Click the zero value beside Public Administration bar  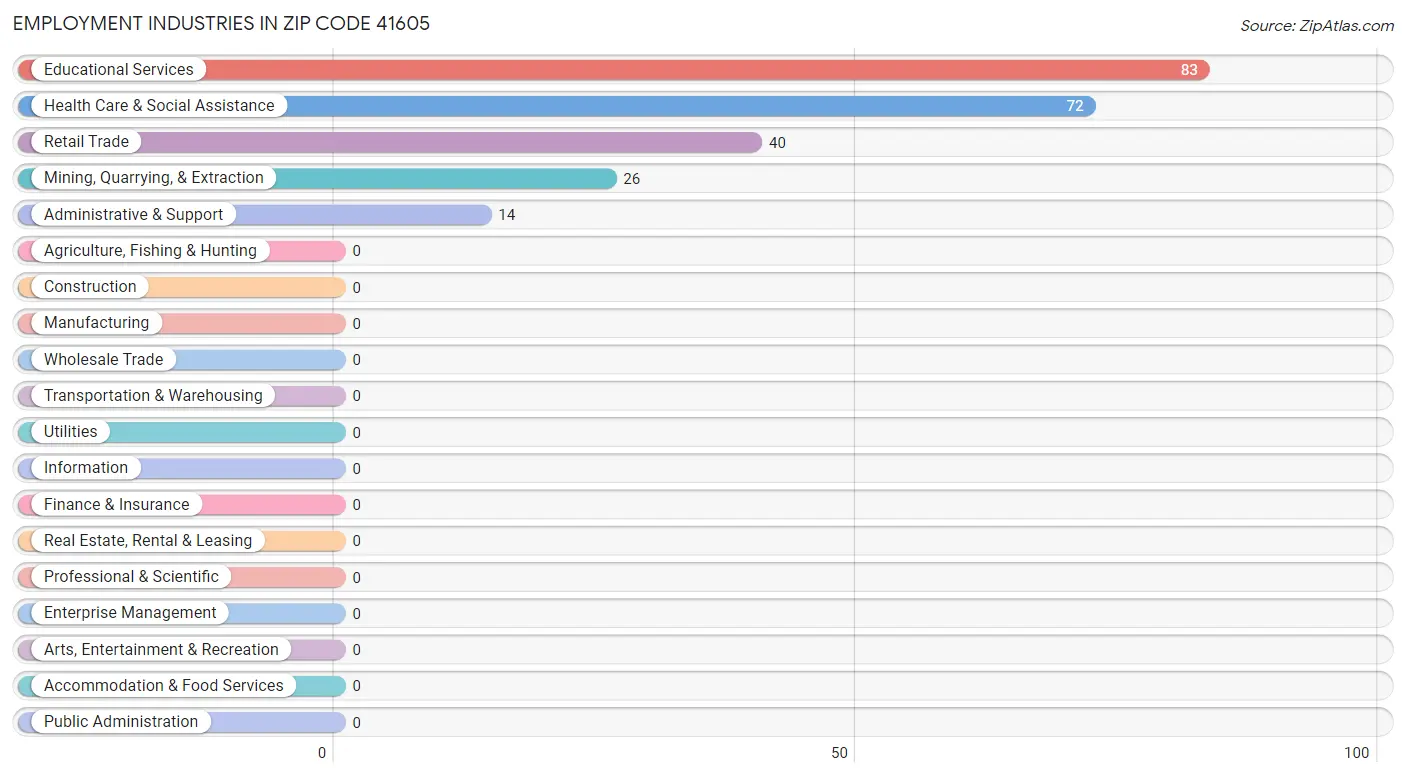click(356, 722)
